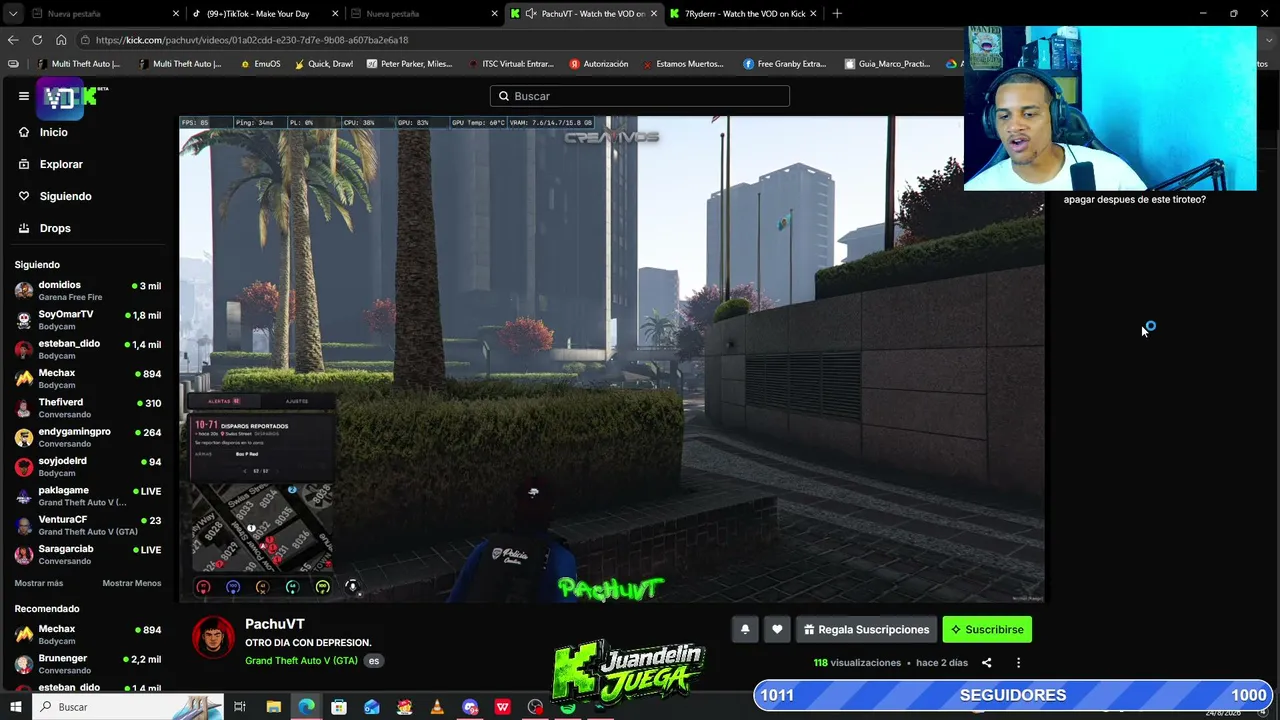Click the "hace 2 días" upload date text

(x=942, y=662)
